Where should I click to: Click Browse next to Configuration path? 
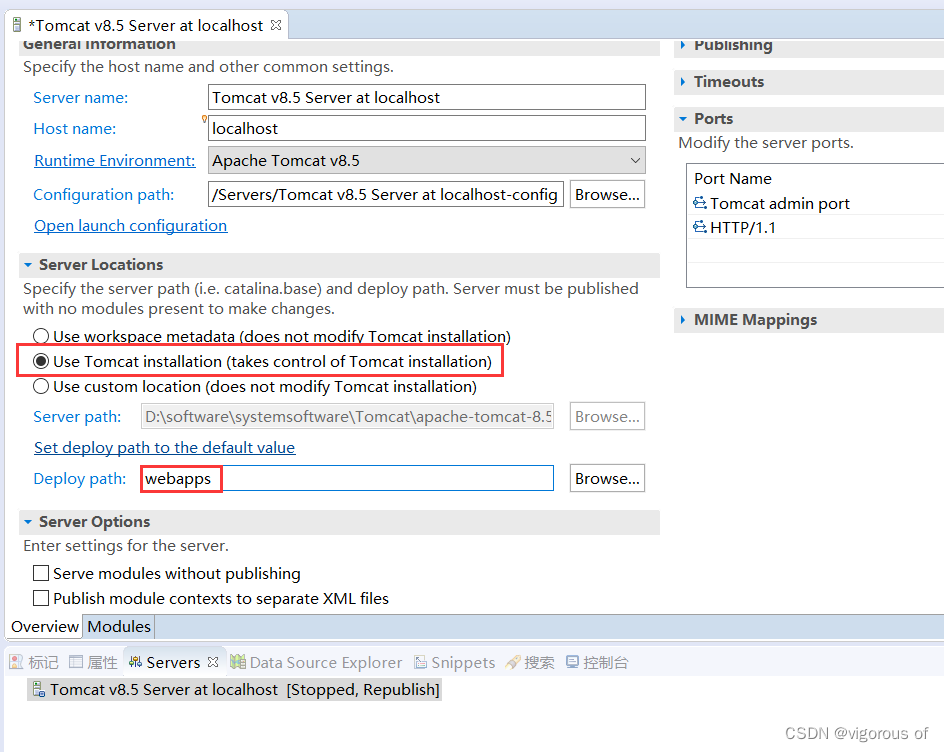[x=607, y=194]
